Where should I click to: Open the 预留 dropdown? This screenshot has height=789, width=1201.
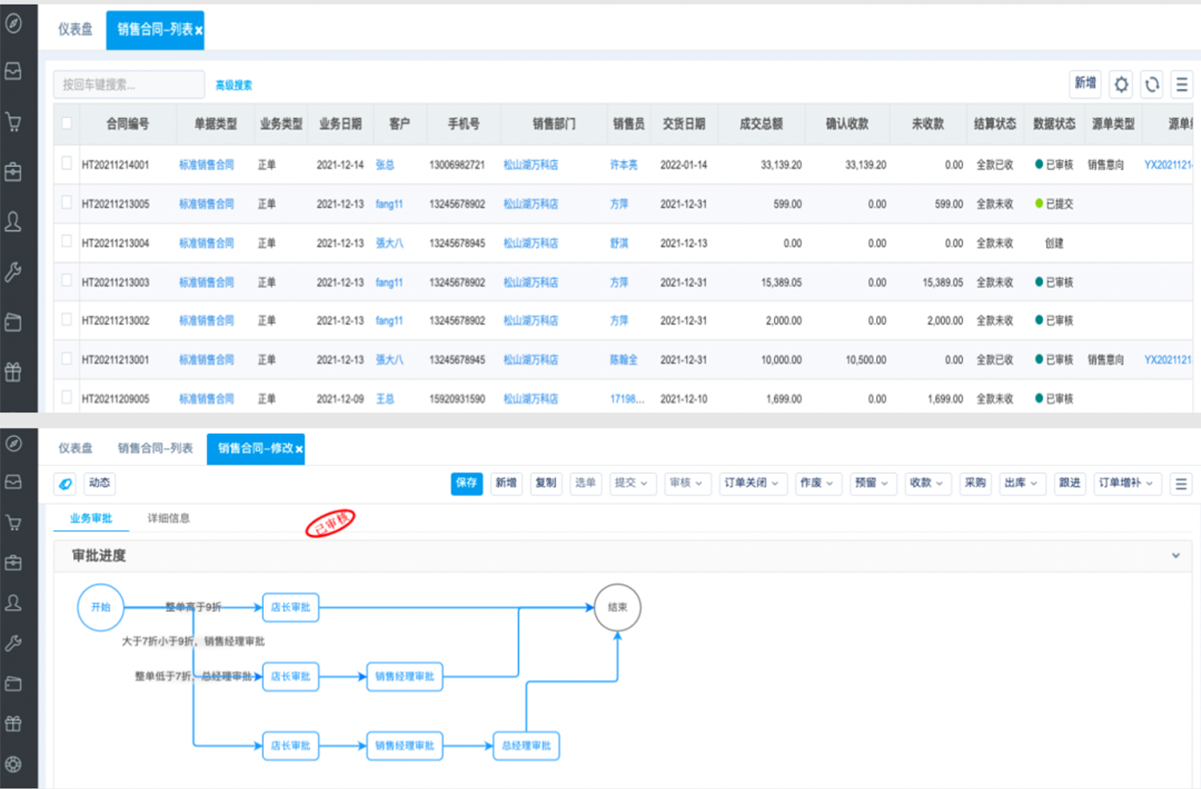tap(873, 483)
